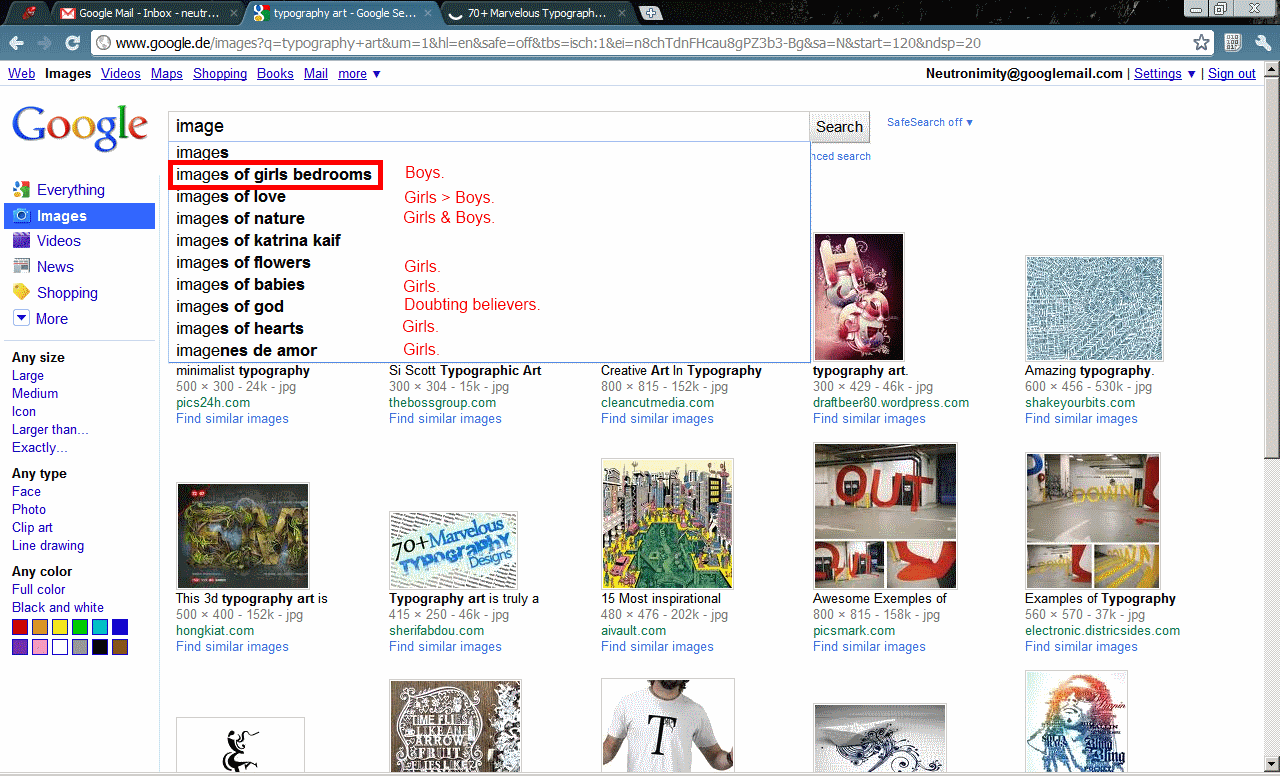Pick the red color filter swatch
1280x776 pixels.
[20, 627]
